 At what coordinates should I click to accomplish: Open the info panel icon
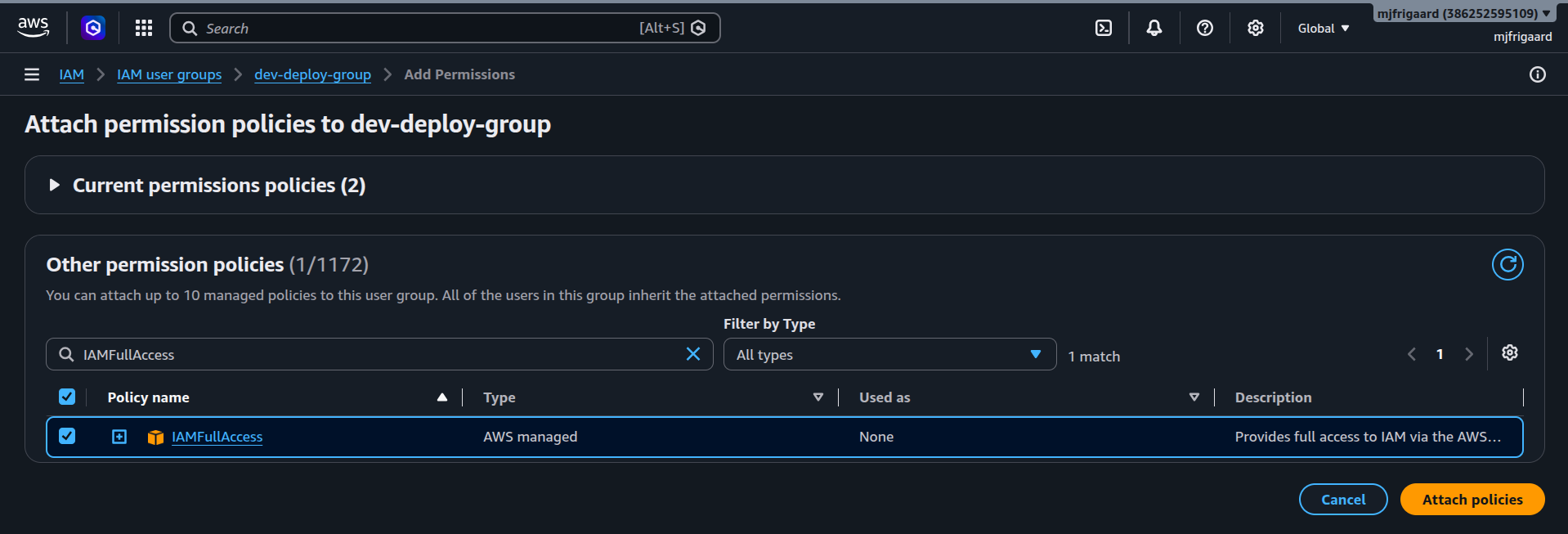click(x=1538, y=74)
